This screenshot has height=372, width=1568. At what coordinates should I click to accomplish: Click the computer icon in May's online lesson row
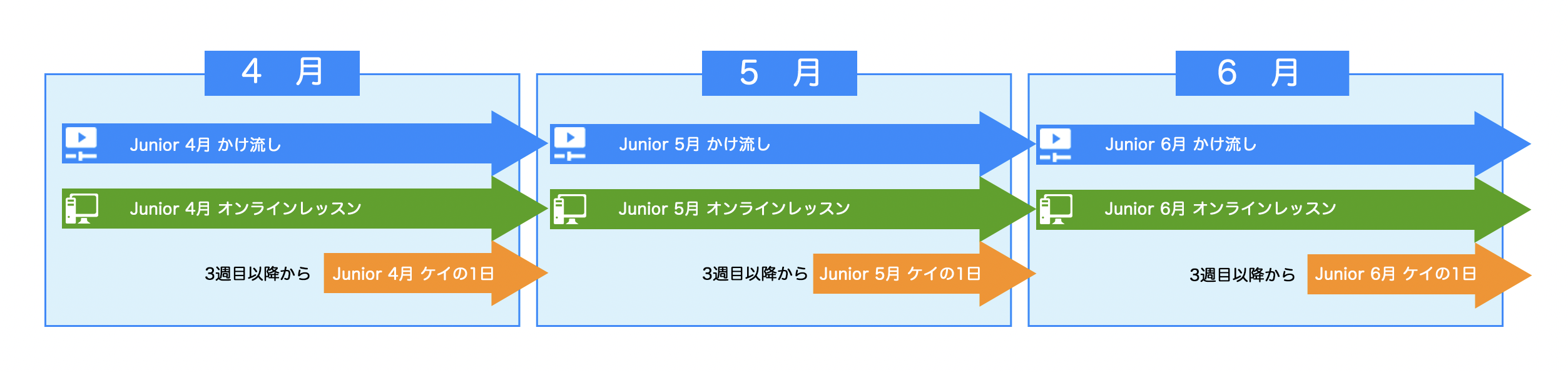(570, 209)
